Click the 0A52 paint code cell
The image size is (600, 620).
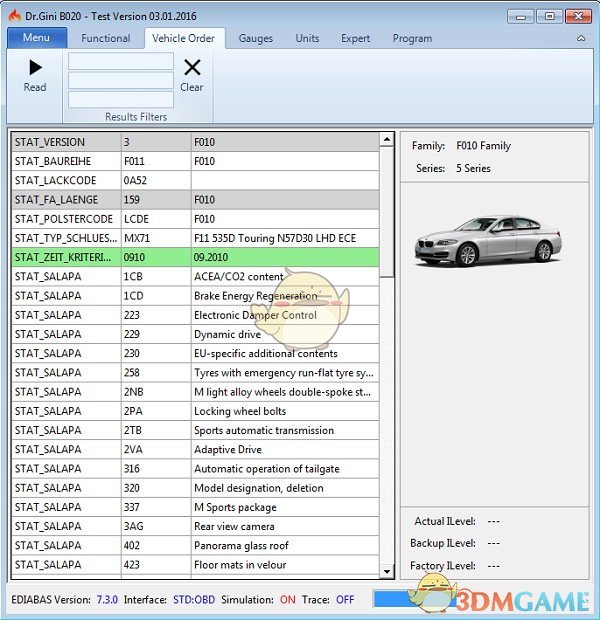click(156, 180)
